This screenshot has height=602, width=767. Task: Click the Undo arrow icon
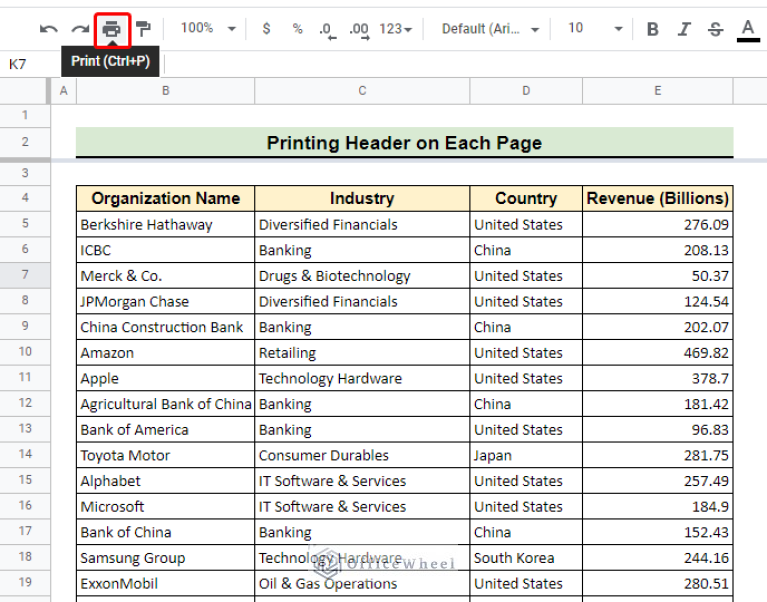coord(48,29)
